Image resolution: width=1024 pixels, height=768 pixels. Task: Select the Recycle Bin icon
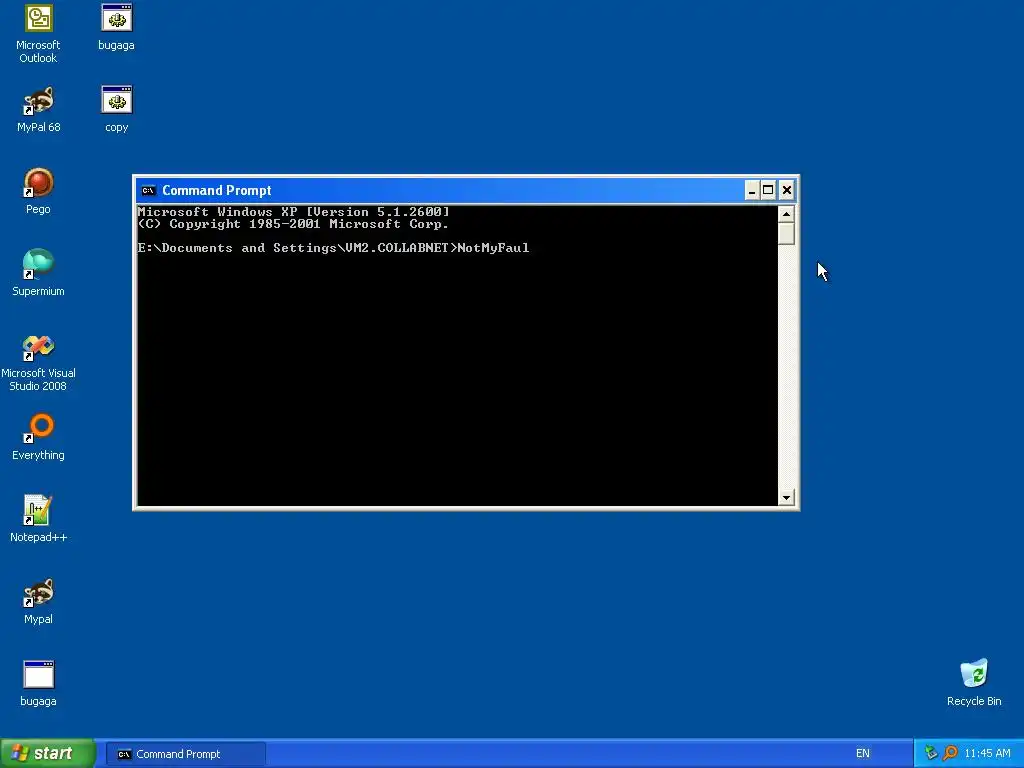pyautogui.click(x=974, y=683)
